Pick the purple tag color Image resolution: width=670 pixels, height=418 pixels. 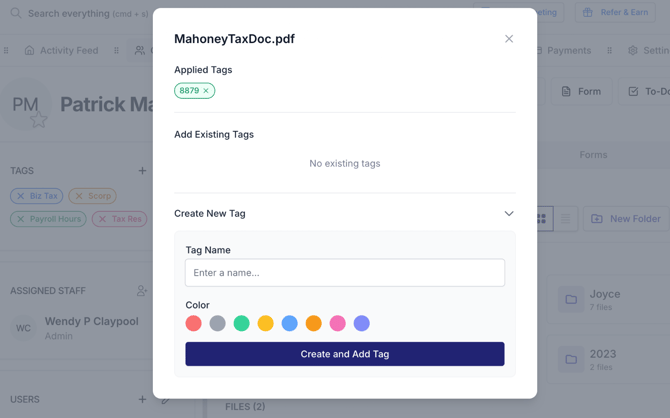[x=362, y=324]
